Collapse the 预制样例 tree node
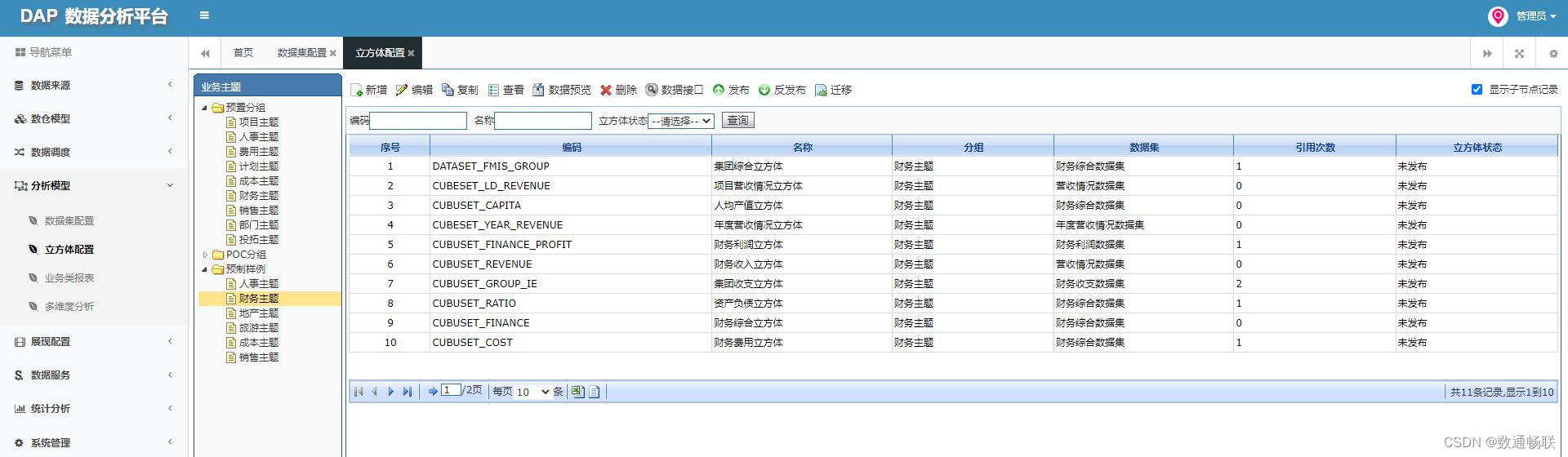 point(205,269)
